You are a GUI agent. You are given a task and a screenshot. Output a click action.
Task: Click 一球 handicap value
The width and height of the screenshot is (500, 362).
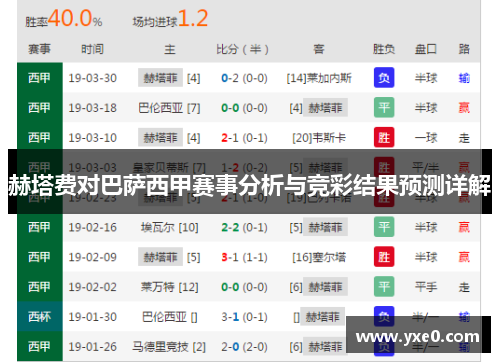point(426,138)
